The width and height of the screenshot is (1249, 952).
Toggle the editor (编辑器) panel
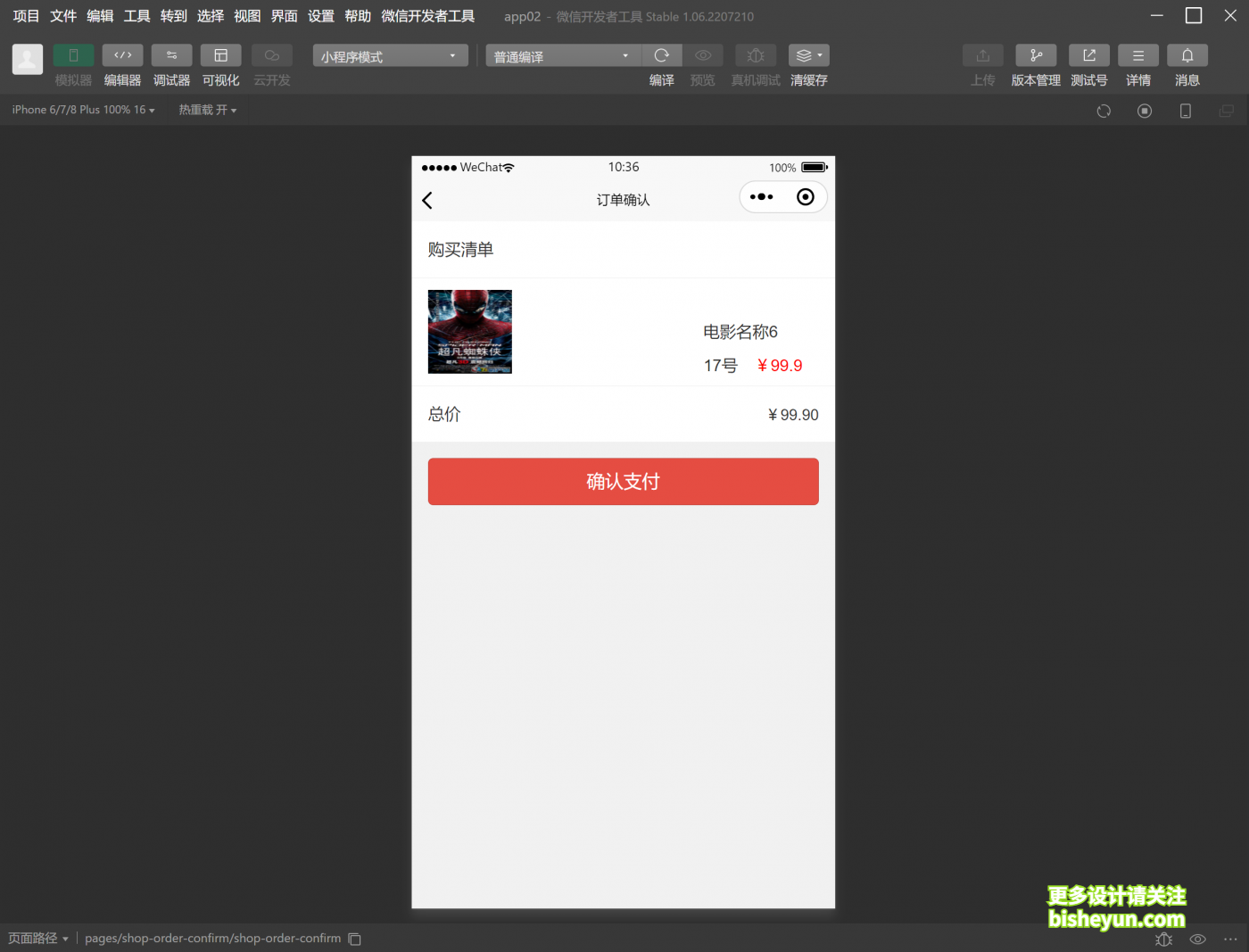coord(122,55)
